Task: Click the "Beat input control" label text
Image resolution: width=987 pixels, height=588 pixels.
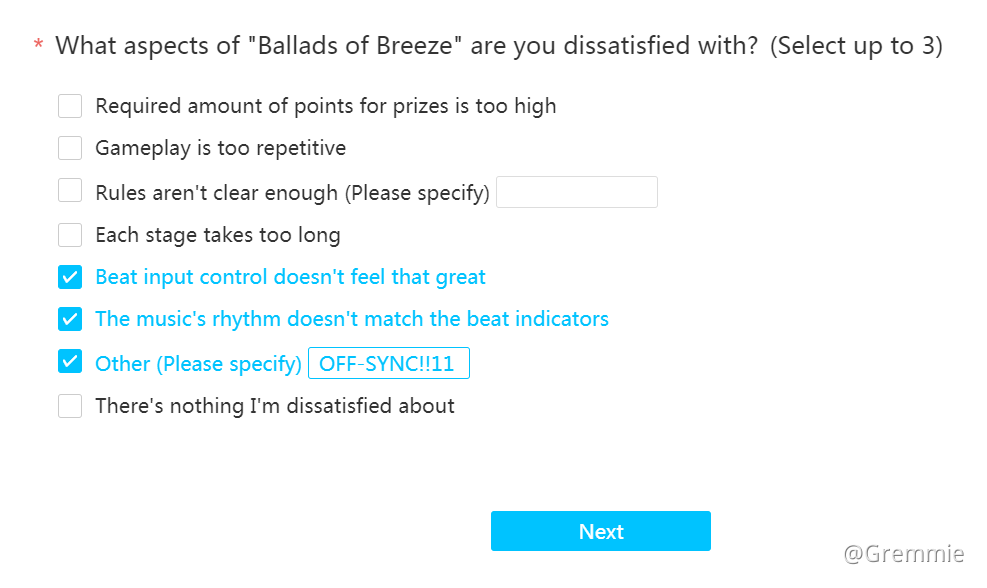Action: coord(289,277)
